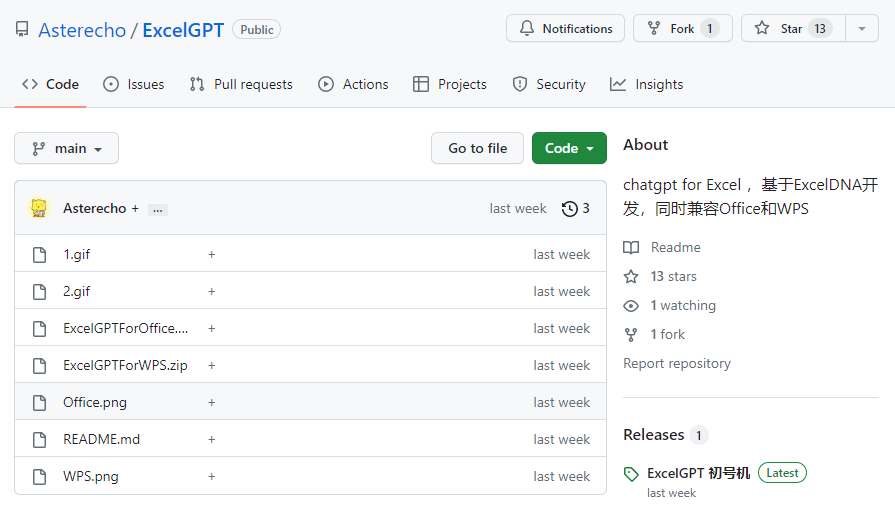
Task: Open commit history clock icon
Action: 570,209
